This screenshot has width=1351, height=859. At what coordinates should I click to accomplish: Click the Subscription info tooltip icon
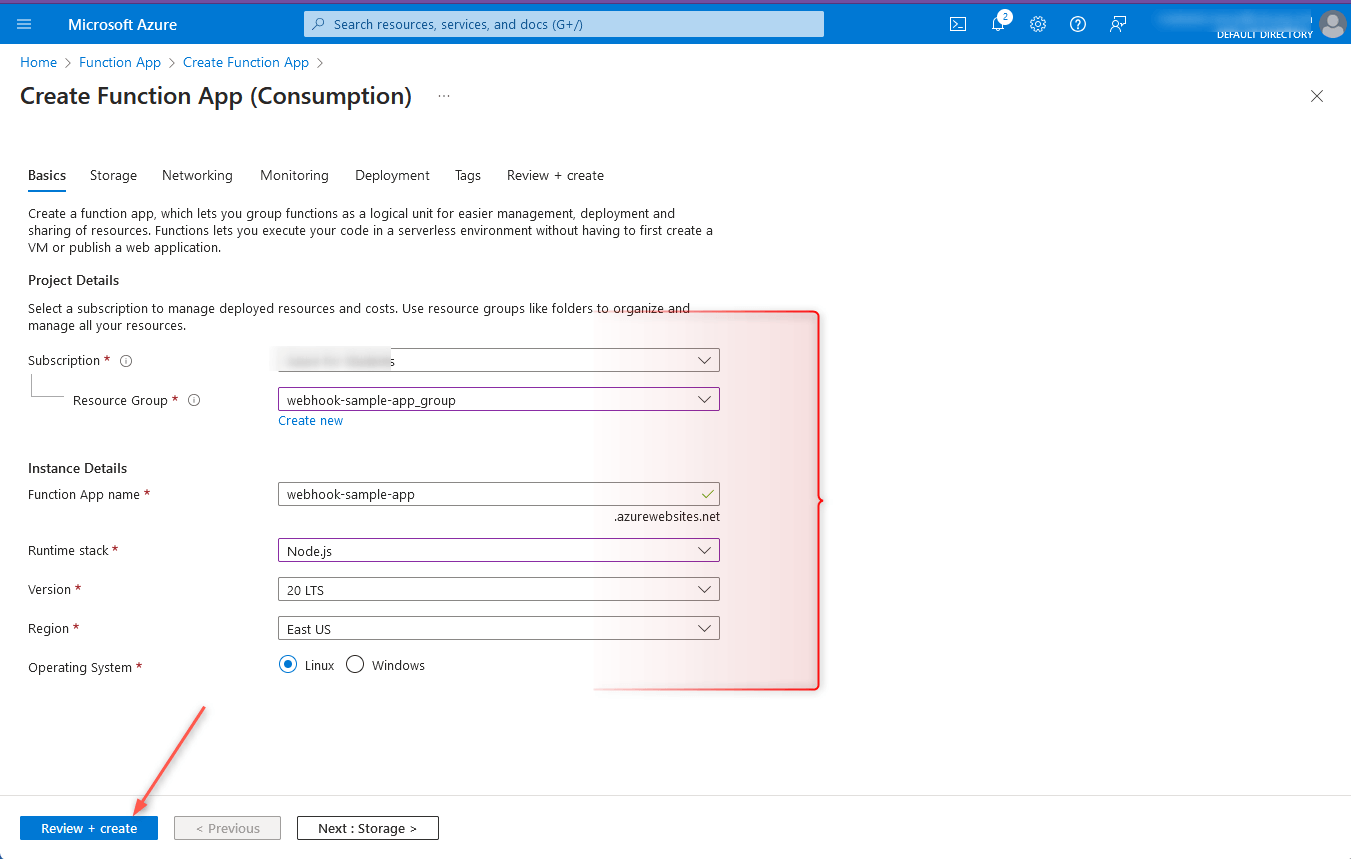(125, 361)
